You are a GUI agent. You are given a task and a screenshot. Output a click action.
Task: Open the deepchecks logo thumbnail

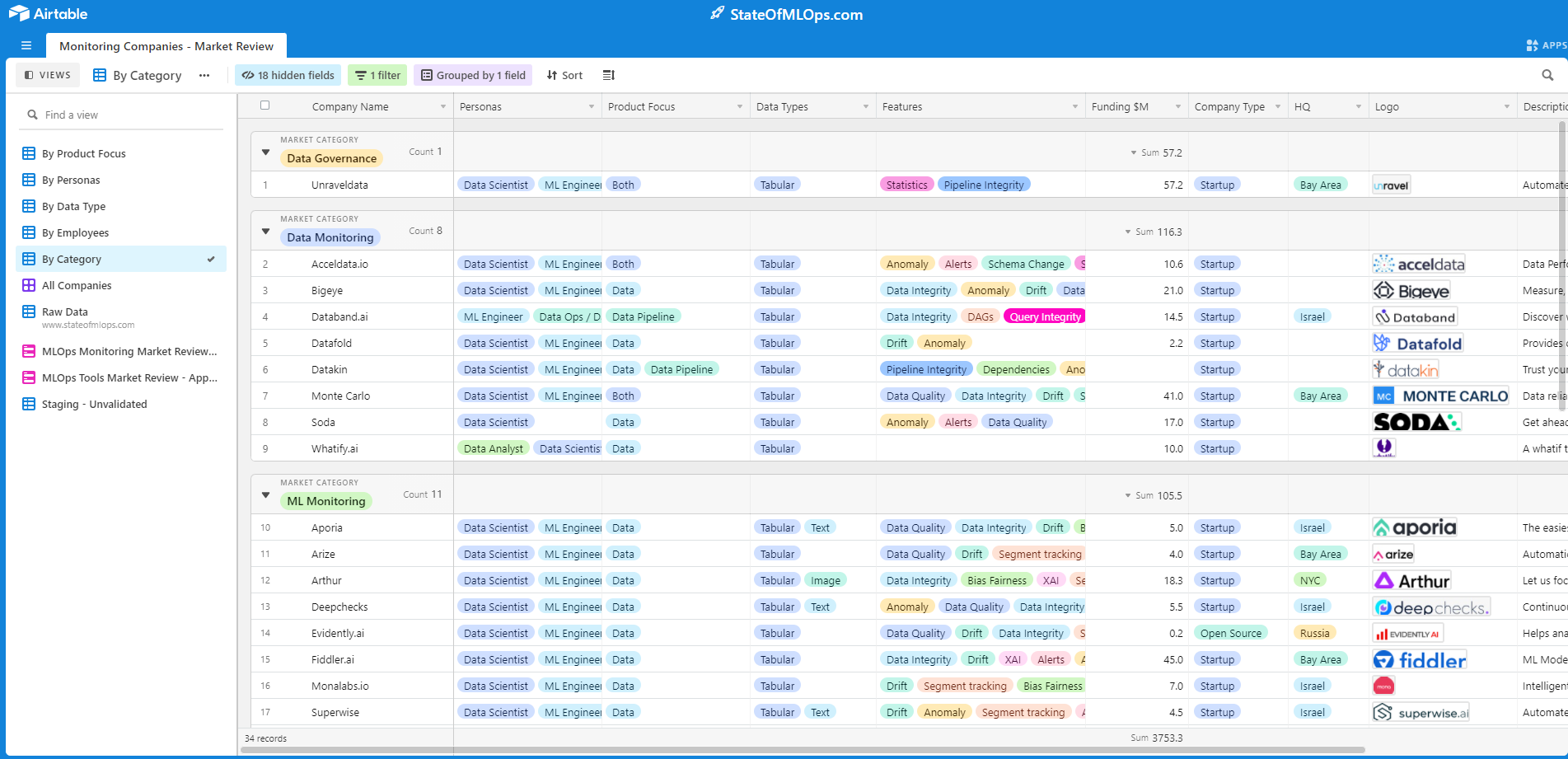1432,607
